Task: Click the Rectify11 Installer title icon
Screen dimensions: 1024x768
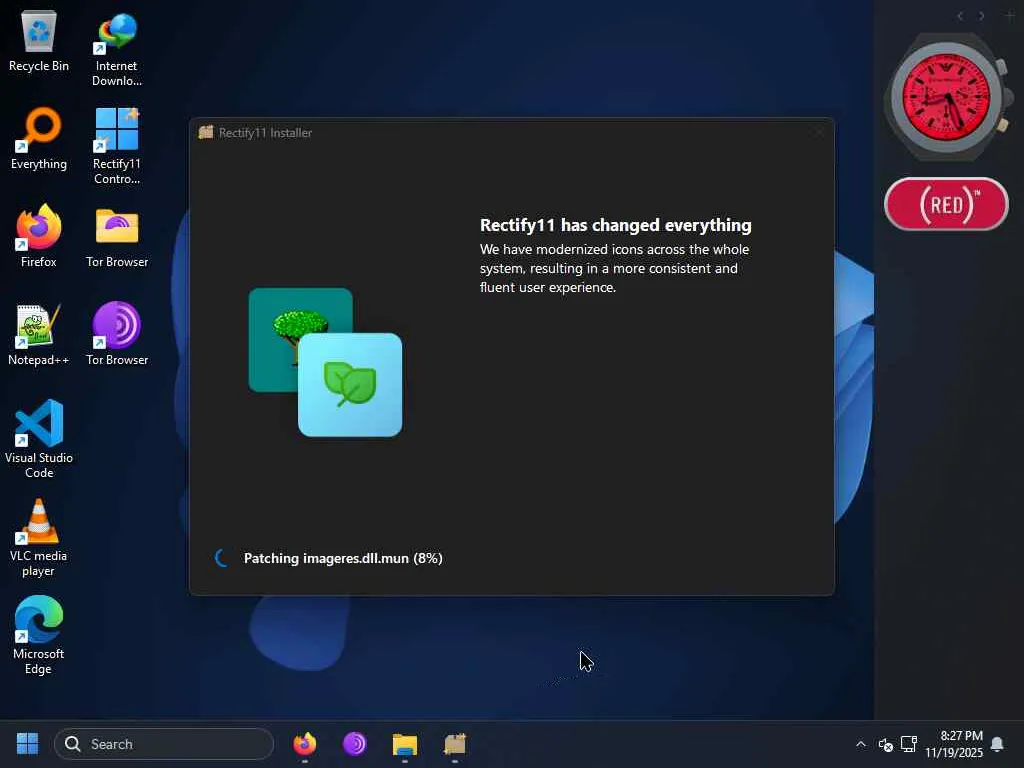Action: click(206, 132)
